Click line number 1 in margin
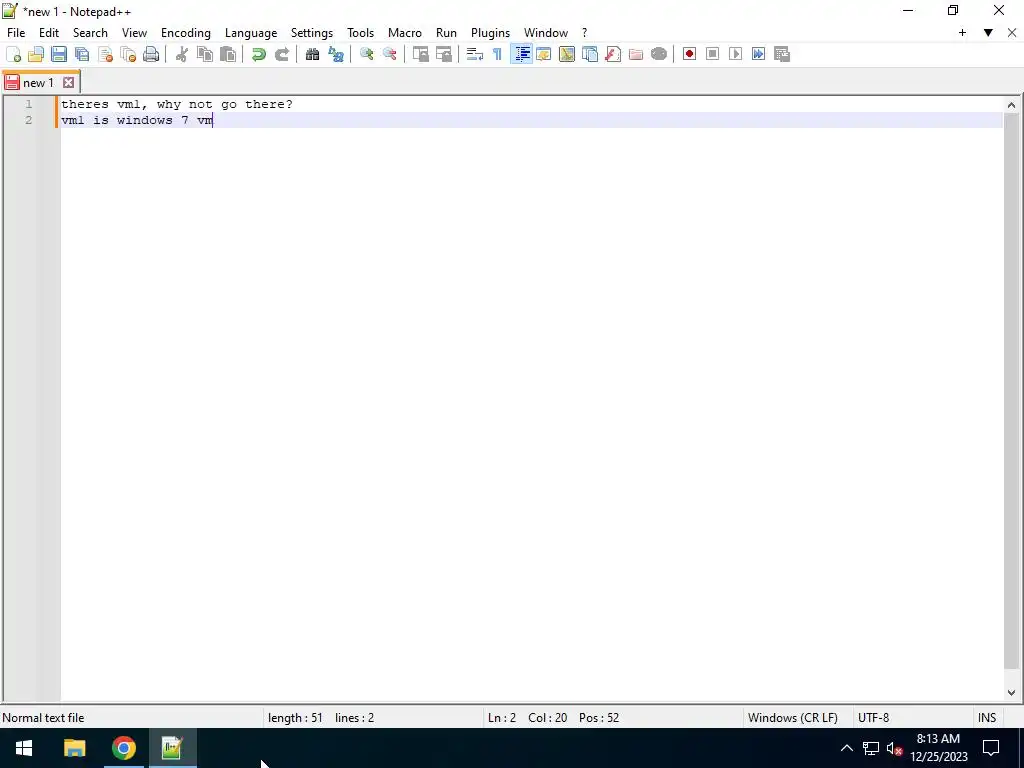This screenshot has height=768, width=1024. coord(29,104)
